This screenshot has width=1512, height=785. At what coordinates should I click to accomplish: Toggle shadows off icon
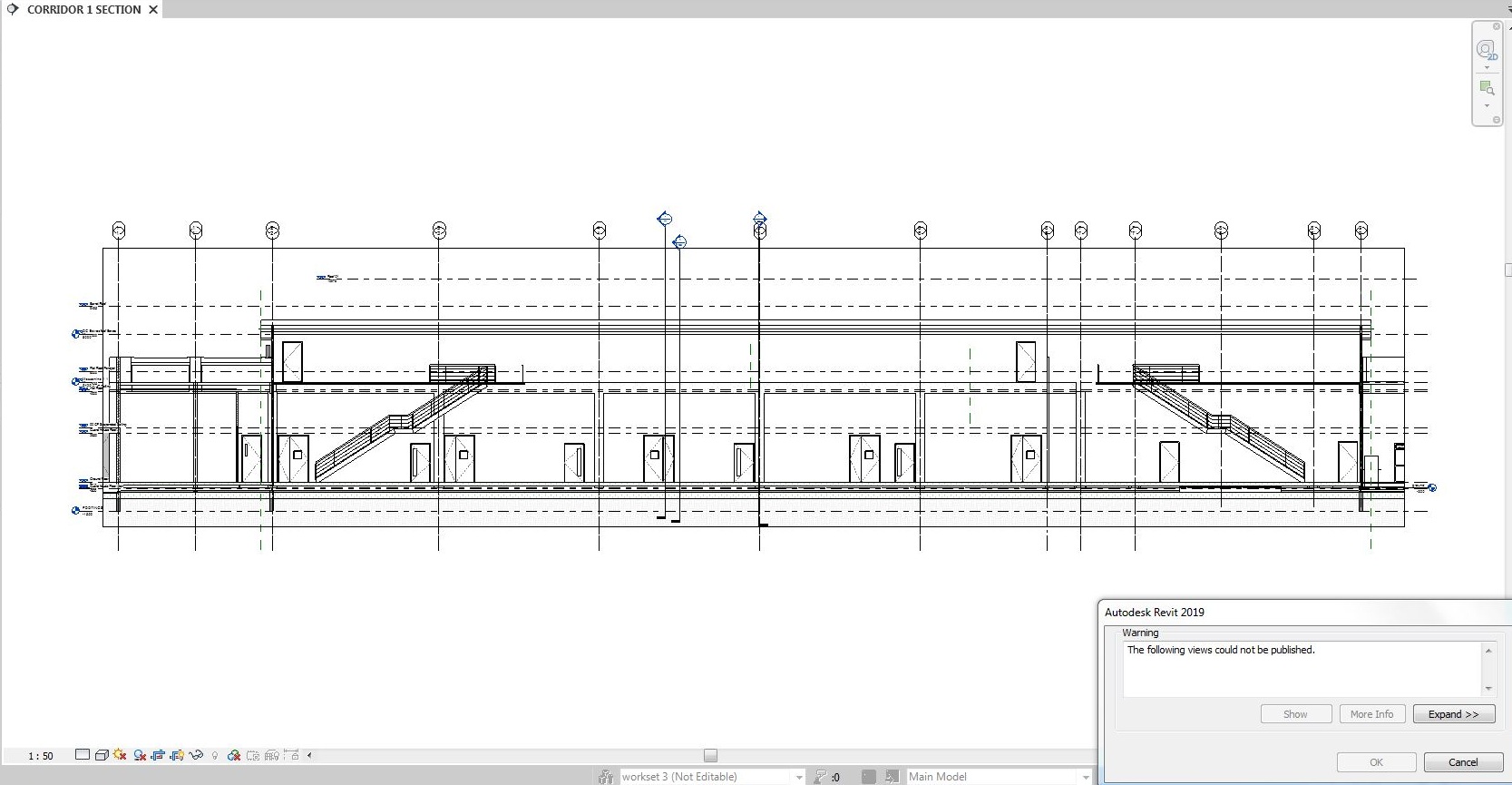[140, 755]
